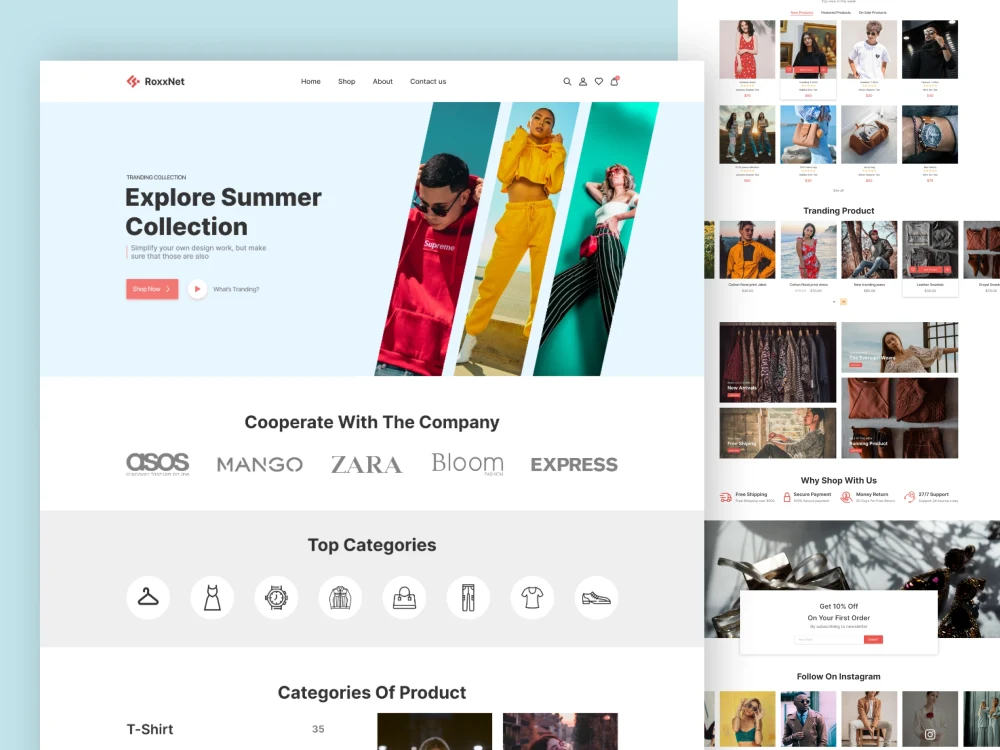Open the Instagram photo of man in sunglasses
The height and width of the screenshot is (750, 1000).
click(x=808, y=719)
